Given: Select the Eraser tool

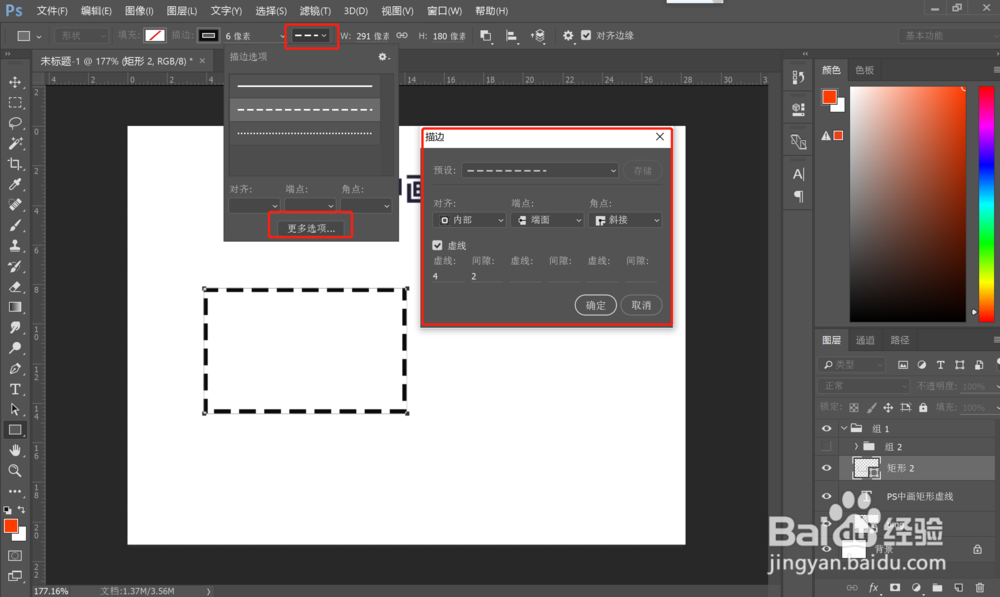Looking at the screenshot, I should tap(15, 286).
